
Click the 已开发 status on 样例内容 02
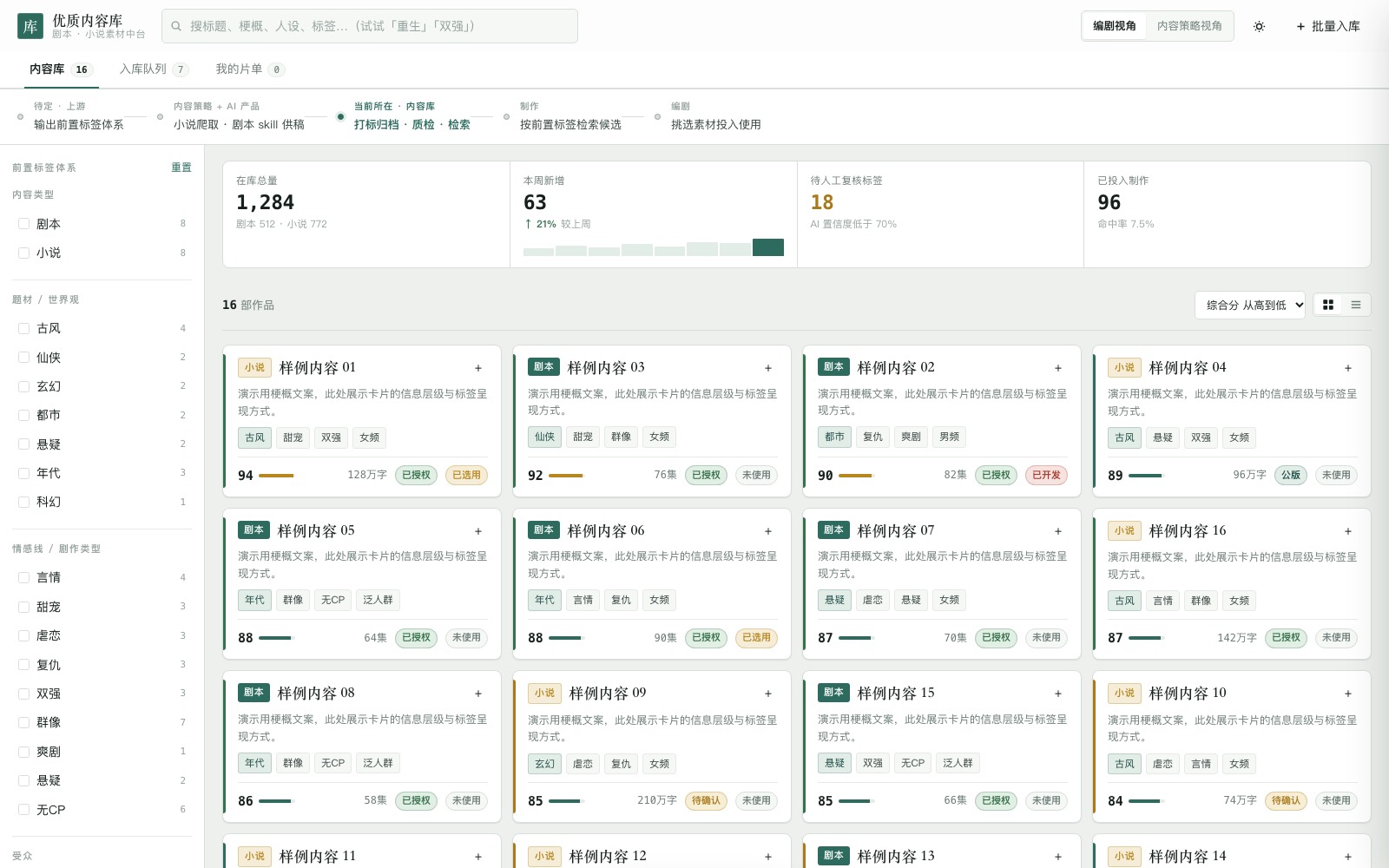click(x=1046, y=475)
